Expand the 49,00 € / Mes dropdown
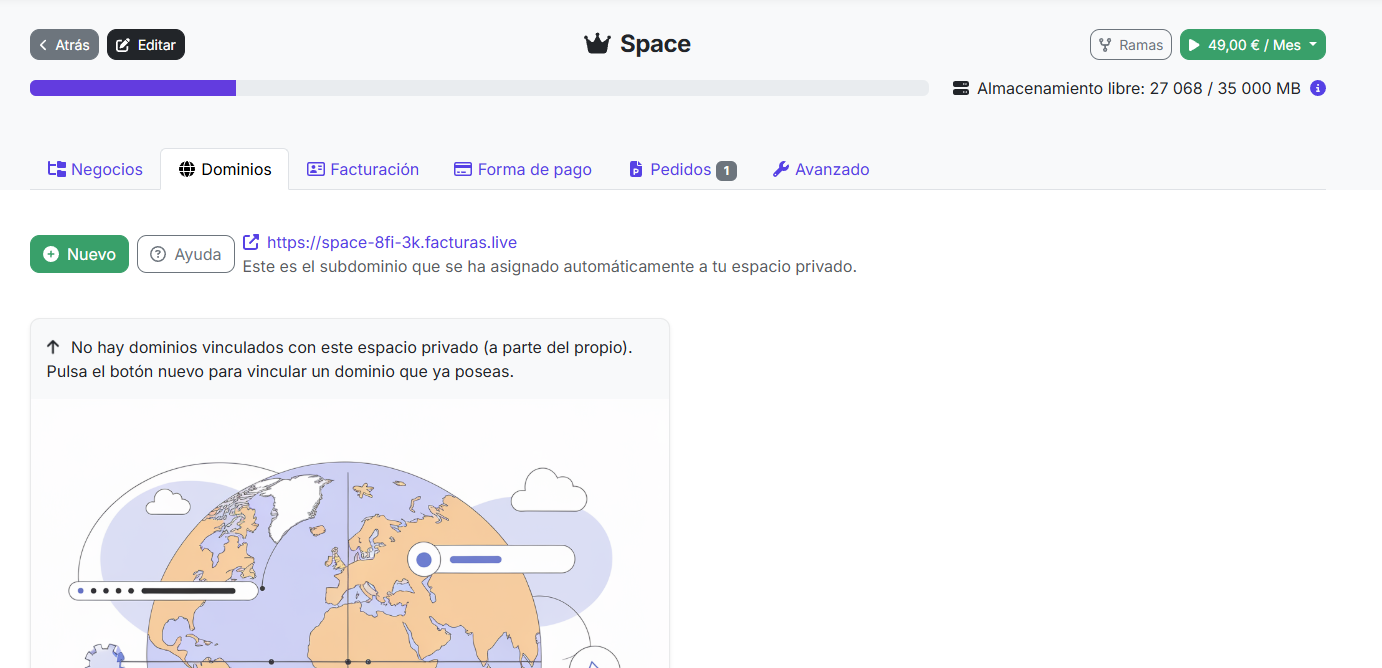This screenshot has height=668, width=1382. (1253, 45)
